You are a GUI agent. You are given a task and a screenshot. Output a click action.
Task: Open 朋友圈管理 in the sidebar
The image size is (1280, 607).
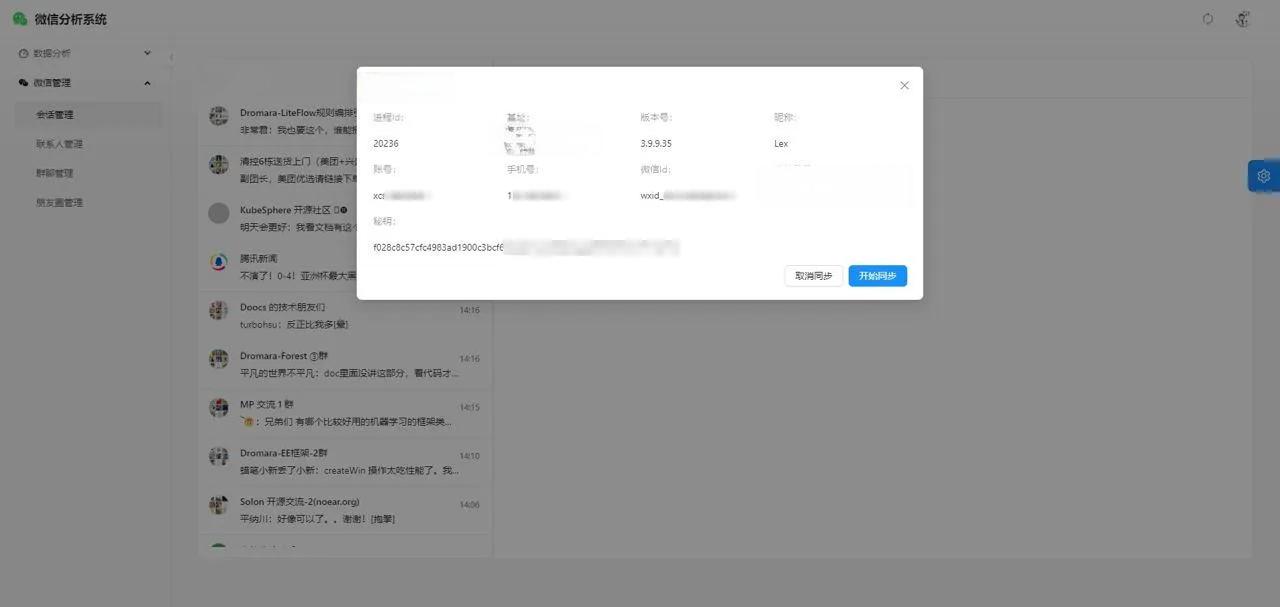[x=59, y=203]
